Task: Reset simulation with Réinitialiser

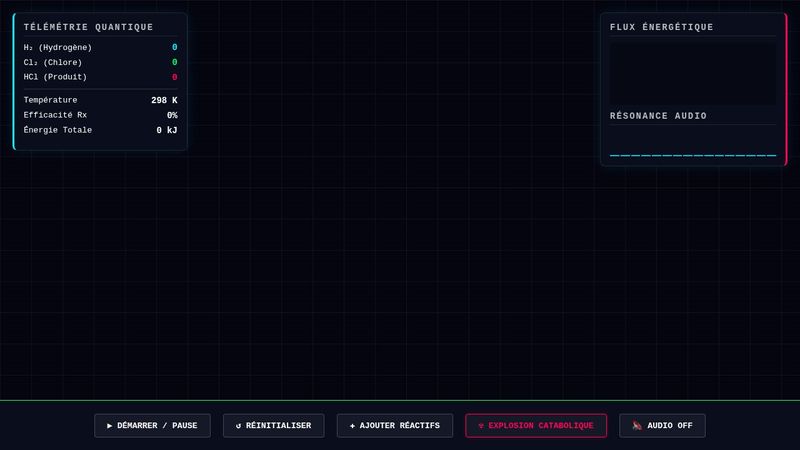Action: point(273,426)
